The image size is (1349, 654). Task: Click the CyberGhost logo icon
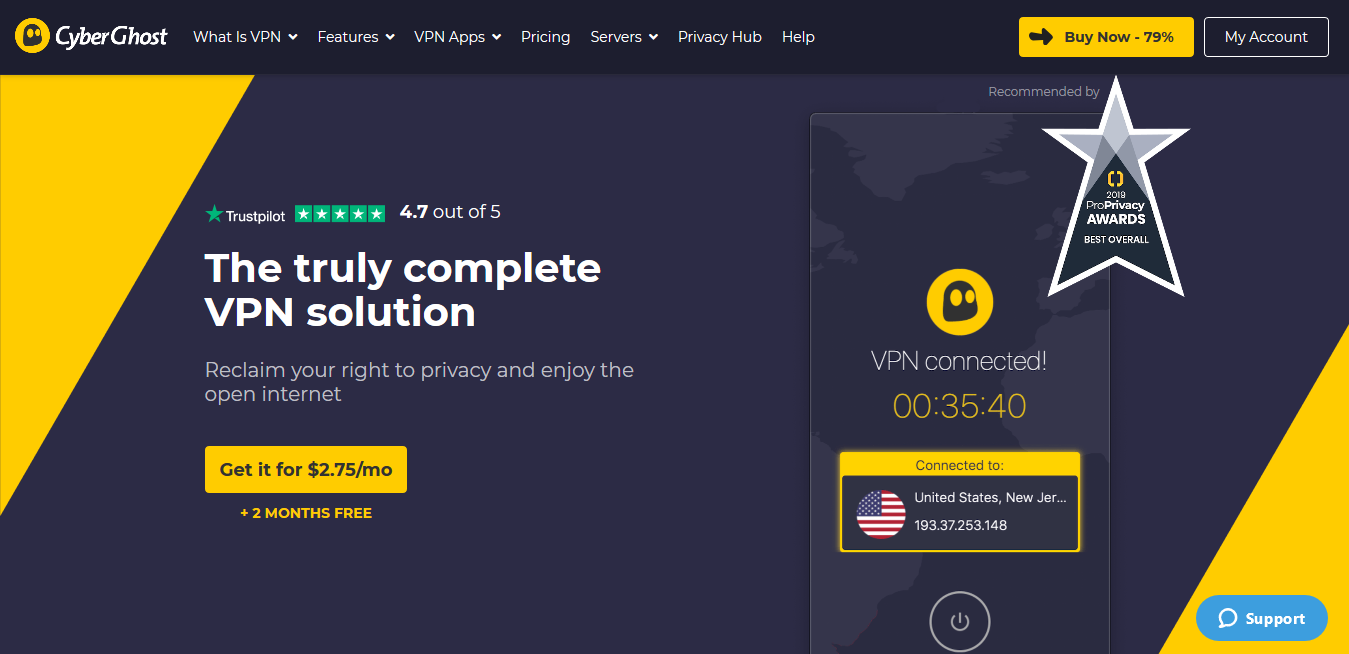34,37
